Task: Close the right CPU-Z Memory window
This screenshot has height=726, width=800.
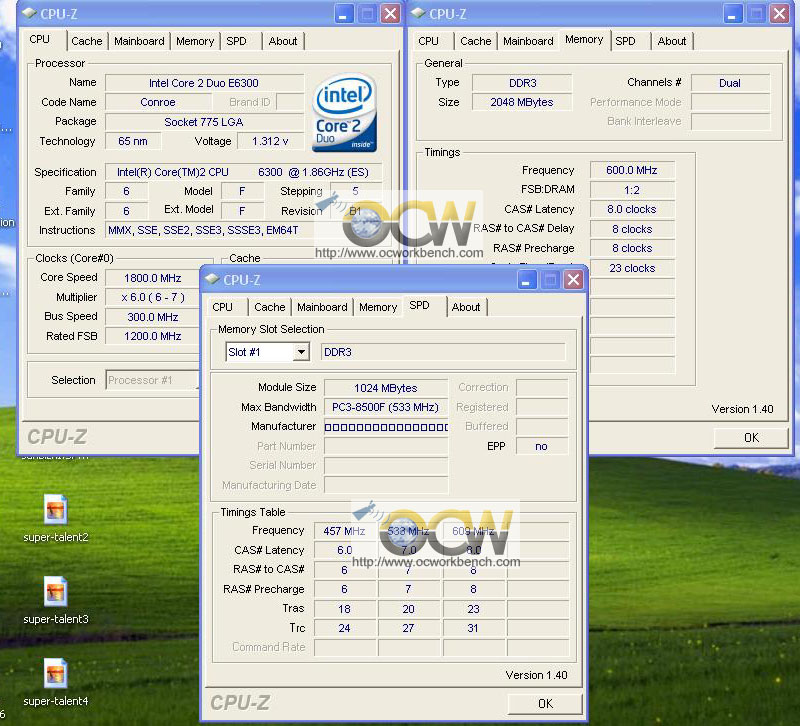Action: pyautogui.click(x=779, y=14)
